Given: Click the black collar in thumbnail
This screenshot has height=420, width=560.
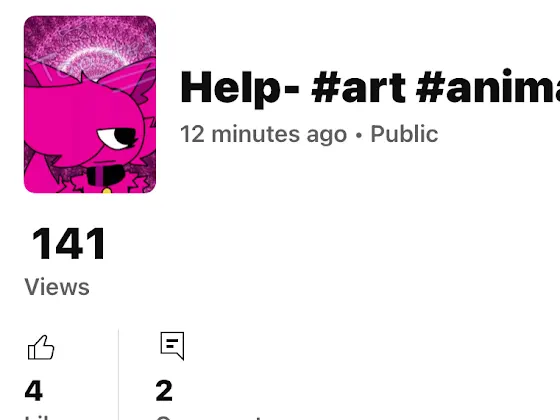Looking at the screenshot, I should [106, 176].
